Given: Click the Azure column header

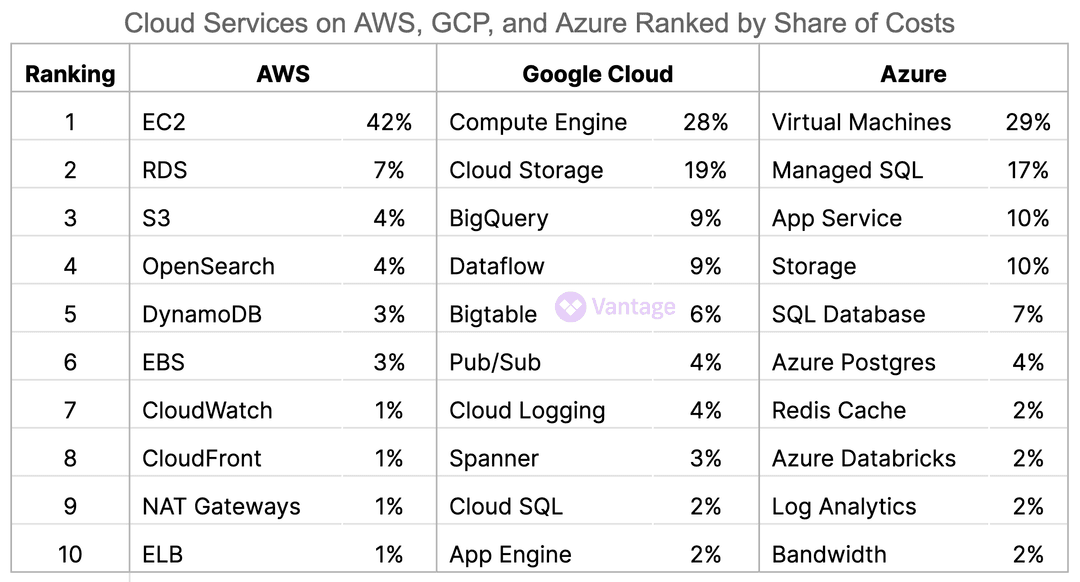Looking at the screenshot, I should coord(913,74).
